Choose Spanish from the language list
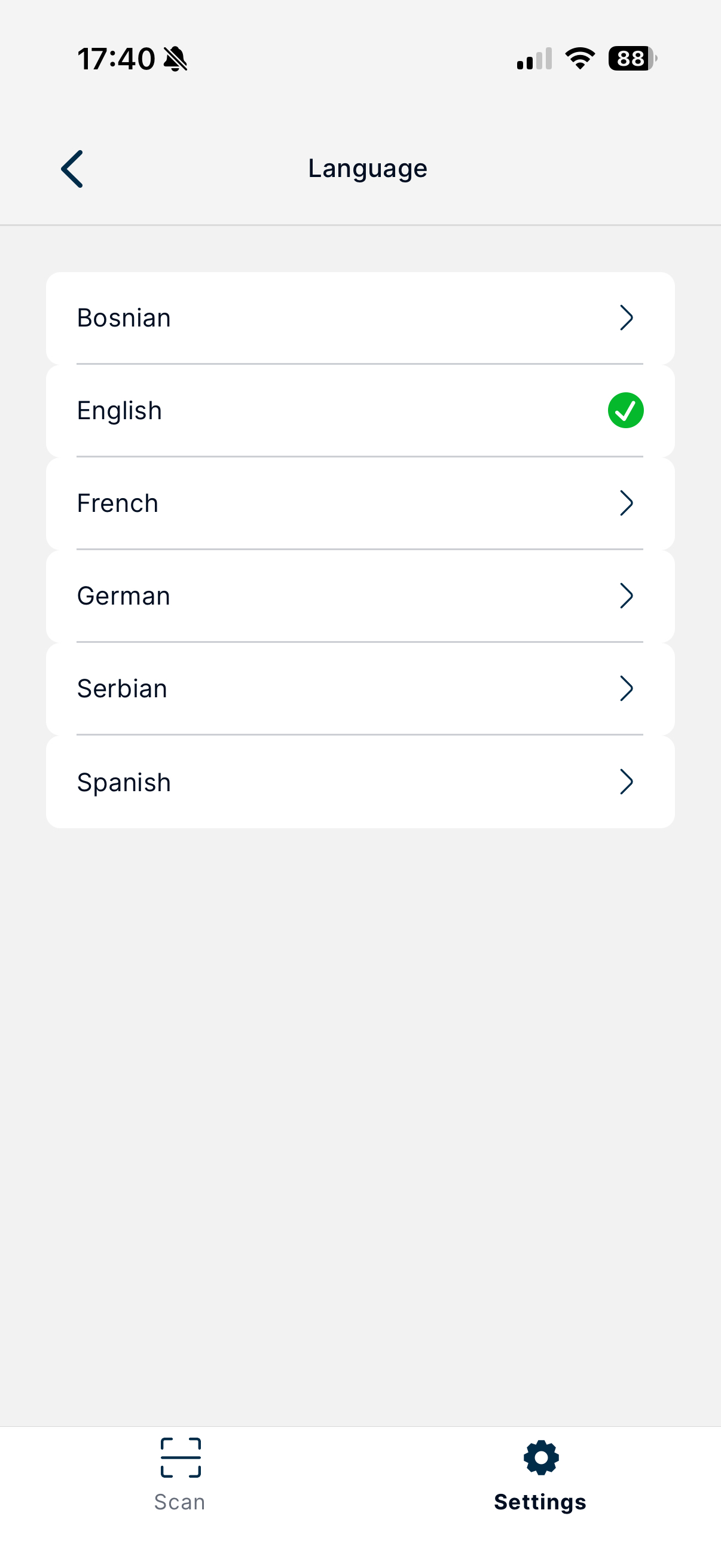721x1568 pixels. coord(360,782)
